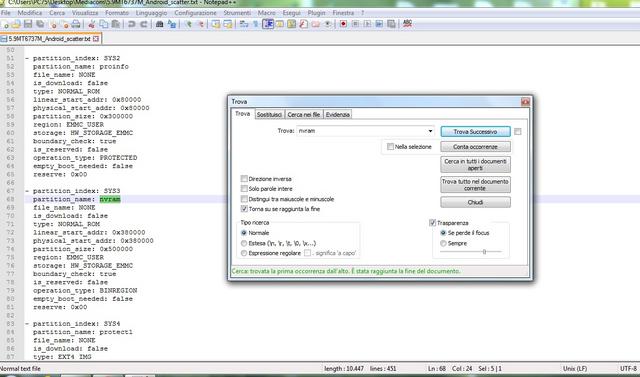Tick the checkbox beside Trova Successivo

[x=518, y=132]
